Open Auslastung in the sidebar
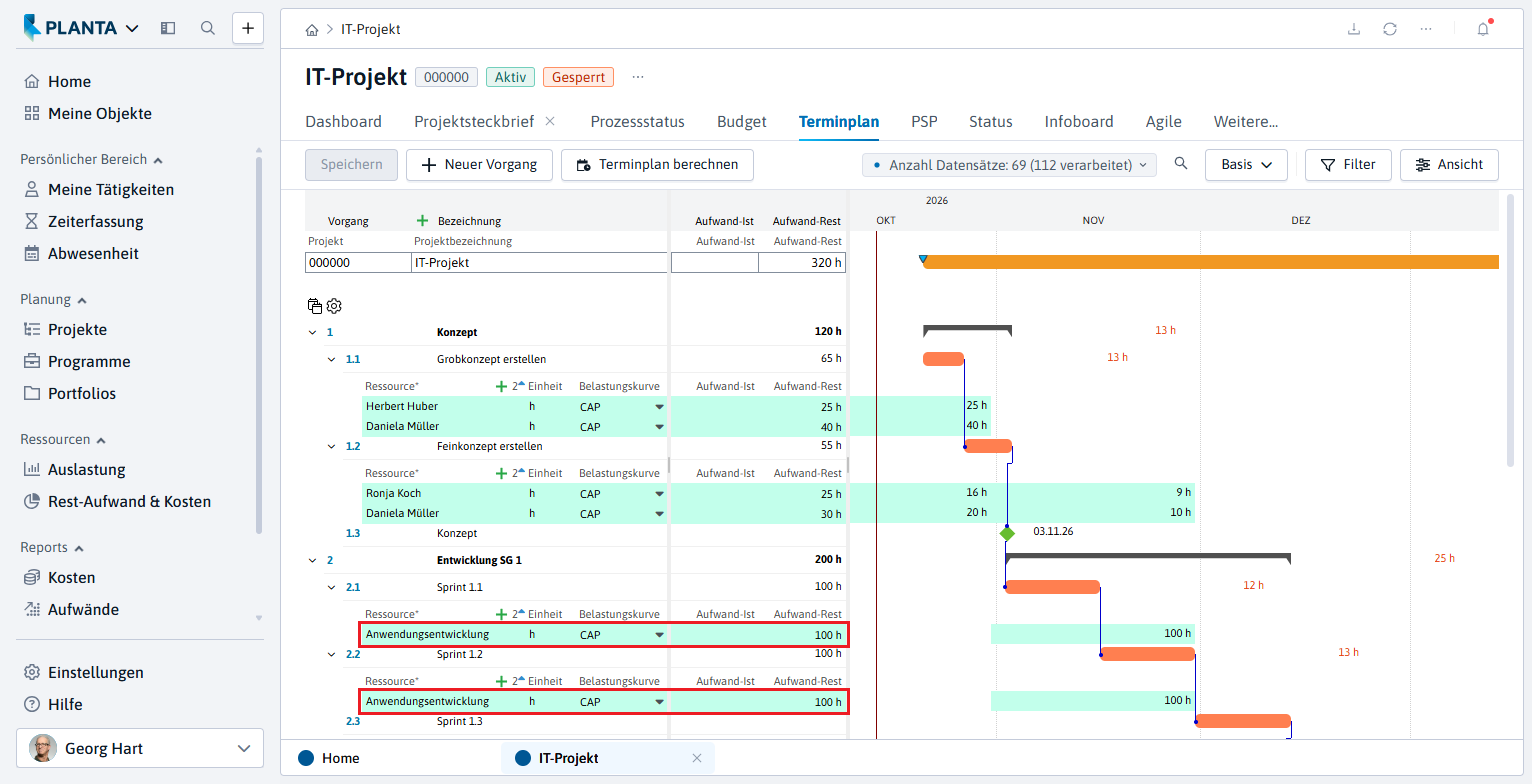The width and height of the screenshot is (1532, 784). click(87, 469)
